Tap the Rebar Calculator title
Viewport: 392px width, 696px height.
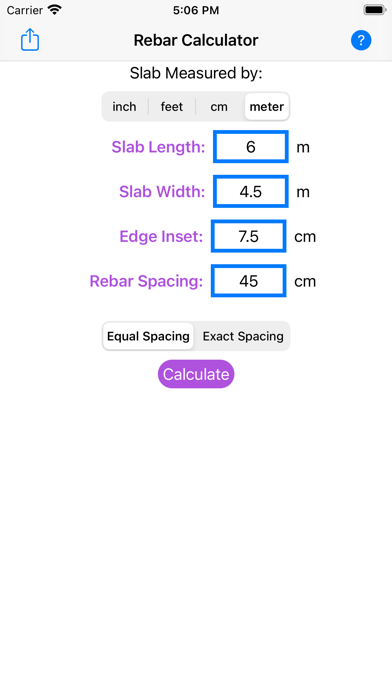(196, 40)
